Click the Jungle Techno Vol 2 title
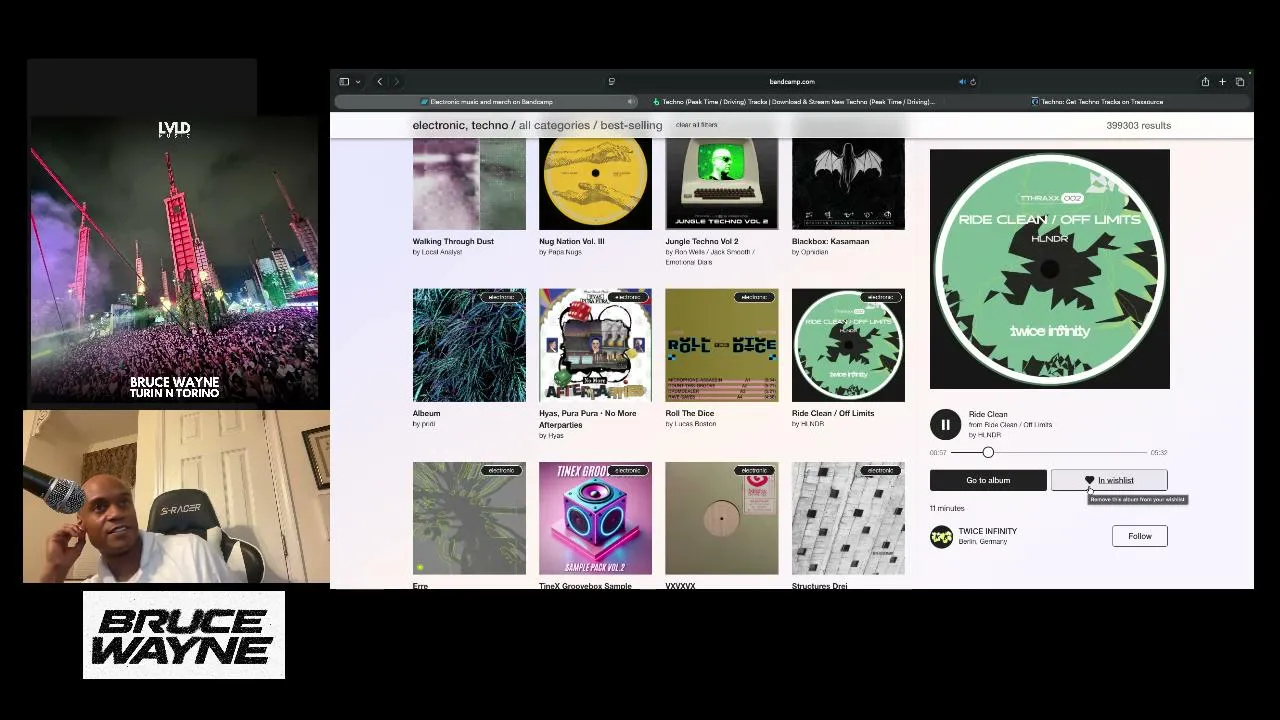 pyautogui.click(x=701, y=241)
